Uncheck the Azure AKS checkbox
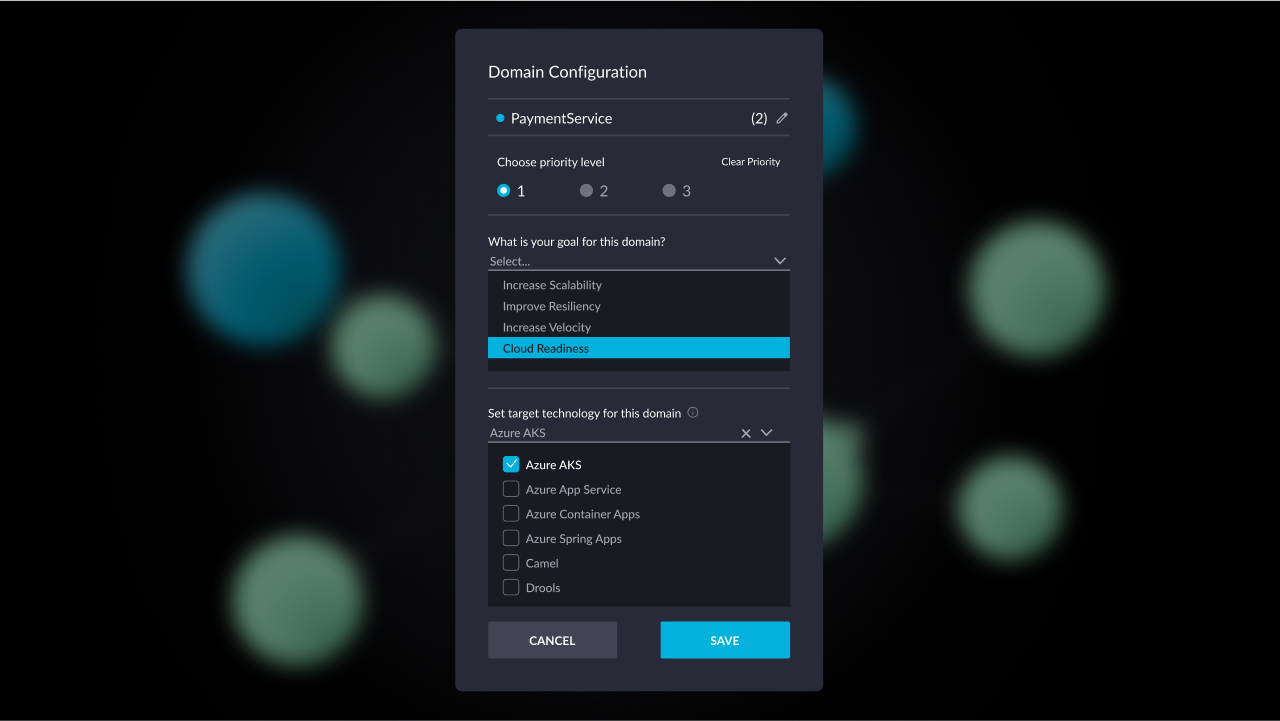1280x721 pixels. point(511,464)
